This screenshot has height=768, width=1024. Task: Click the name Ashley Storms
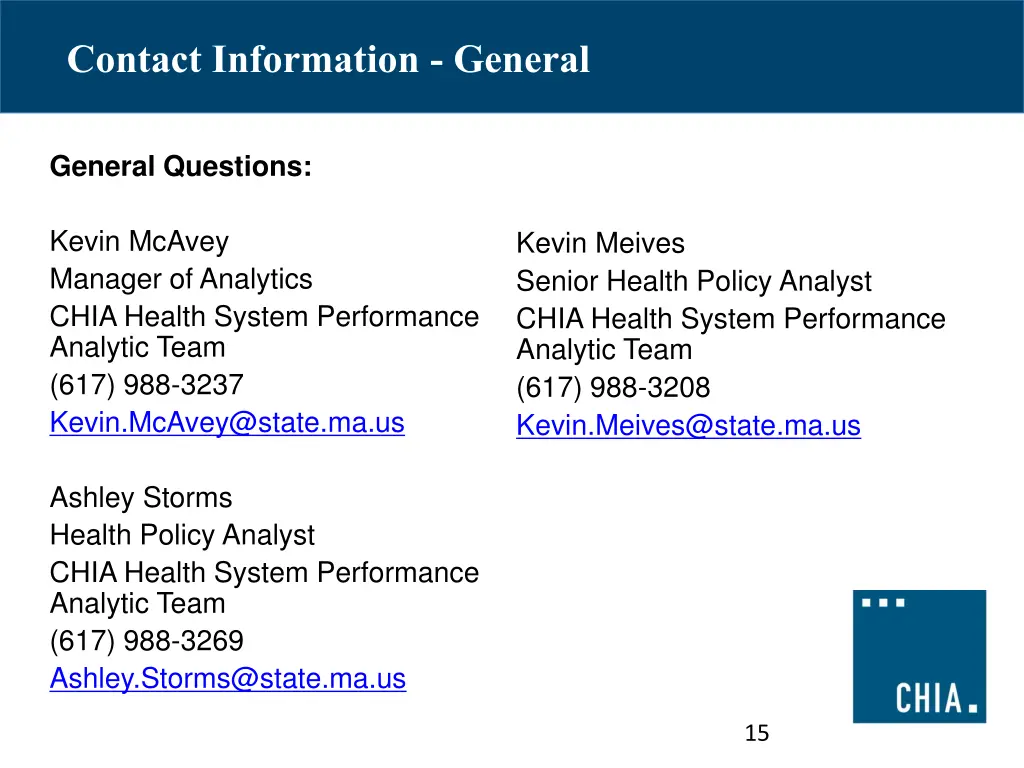pyautogui.click(x=141, y=498)
